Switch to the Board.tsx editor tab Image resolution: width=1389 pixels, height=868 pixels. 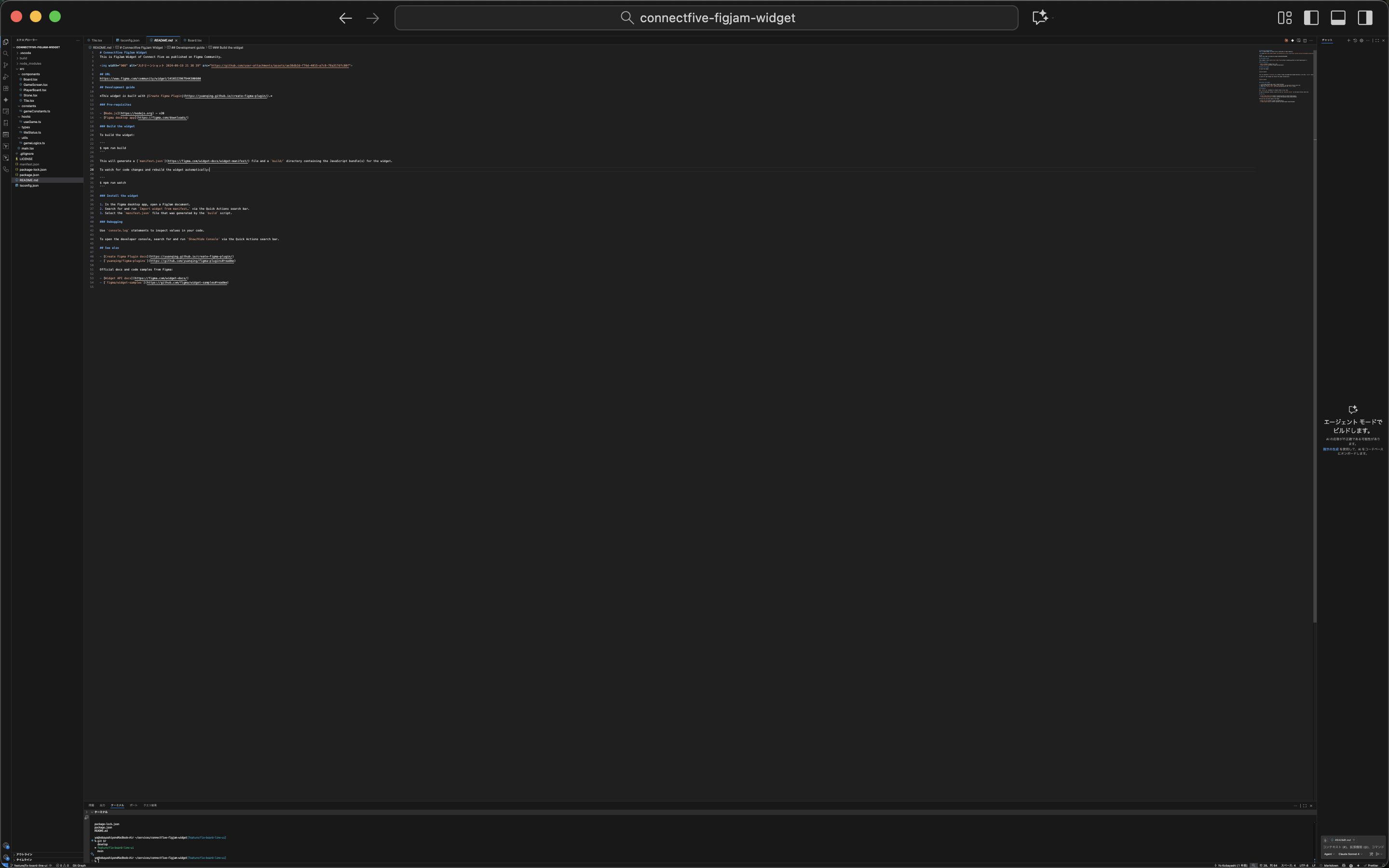(x=194, y=40)
